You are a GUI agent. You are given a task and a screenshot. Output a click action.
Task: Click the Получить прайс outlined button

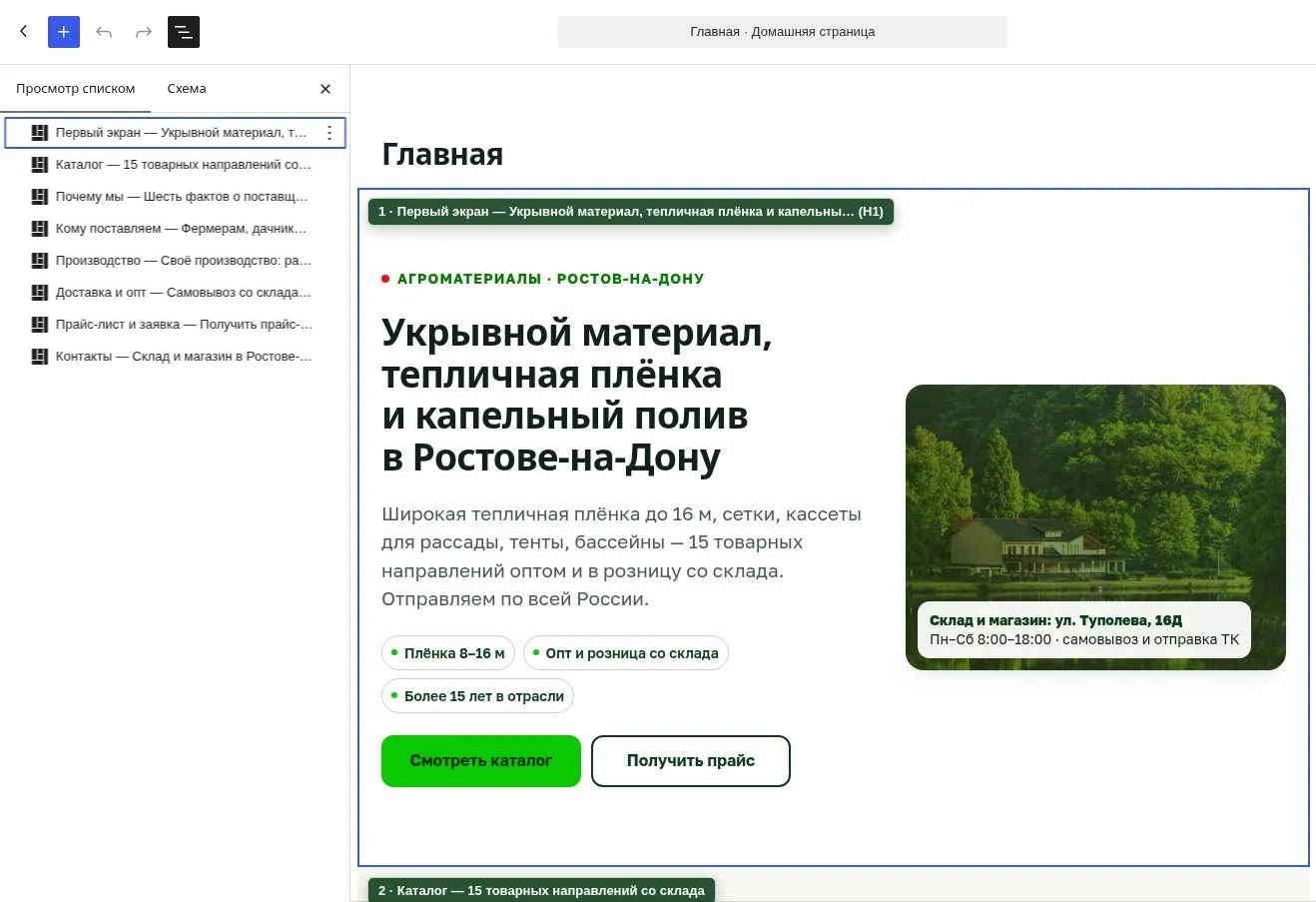pyautogui.click(x=691, y=761)
